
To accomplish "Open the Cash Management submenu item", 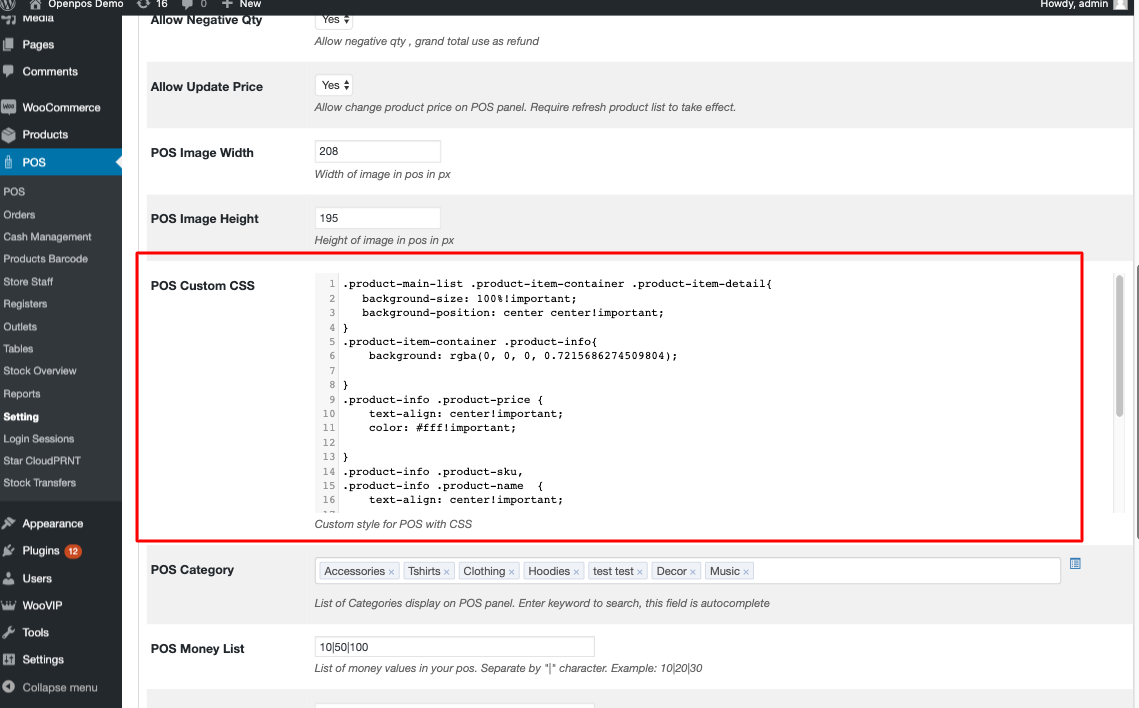I will point(47,237).
